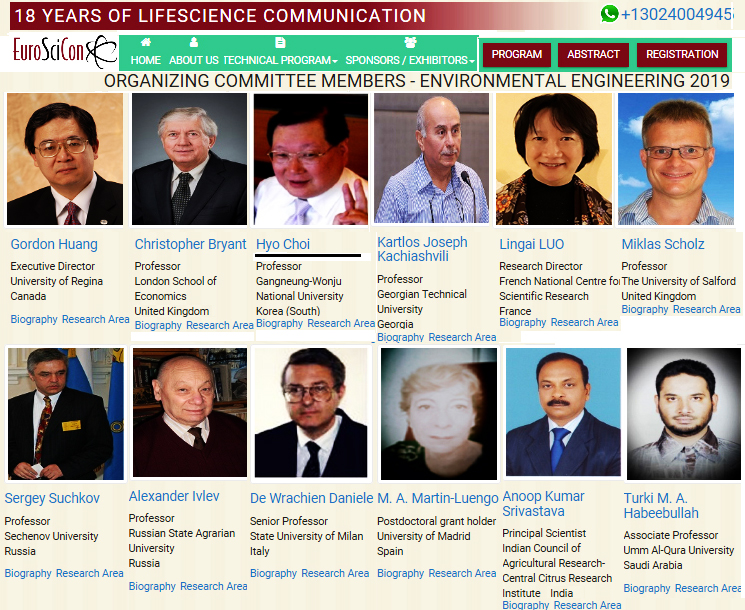Viewport: 745px width, 610px height.
Task: Open Lingai LUO's profile name link
Action: pyautogui.click(x=531, y=244)
